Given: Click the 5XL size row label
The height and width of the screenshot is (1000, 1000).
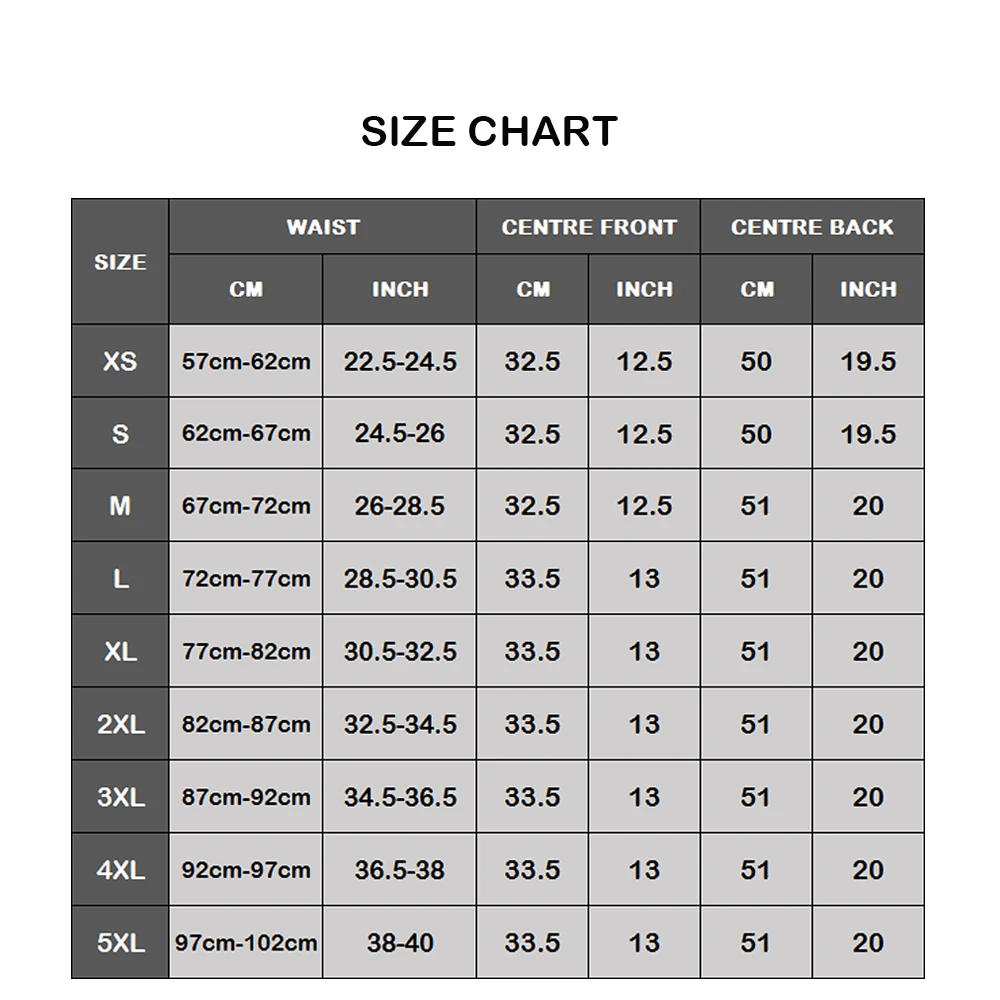Looking at the screenshot, I should tap(120, 942).
